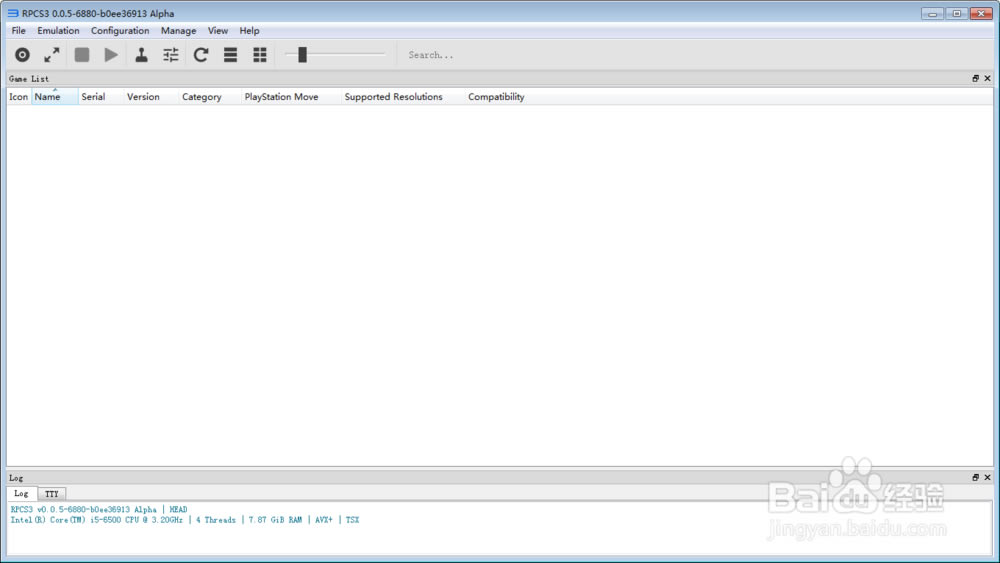Open gamepad settings joystick icon
1000x563 pixels.
(141, 55)
